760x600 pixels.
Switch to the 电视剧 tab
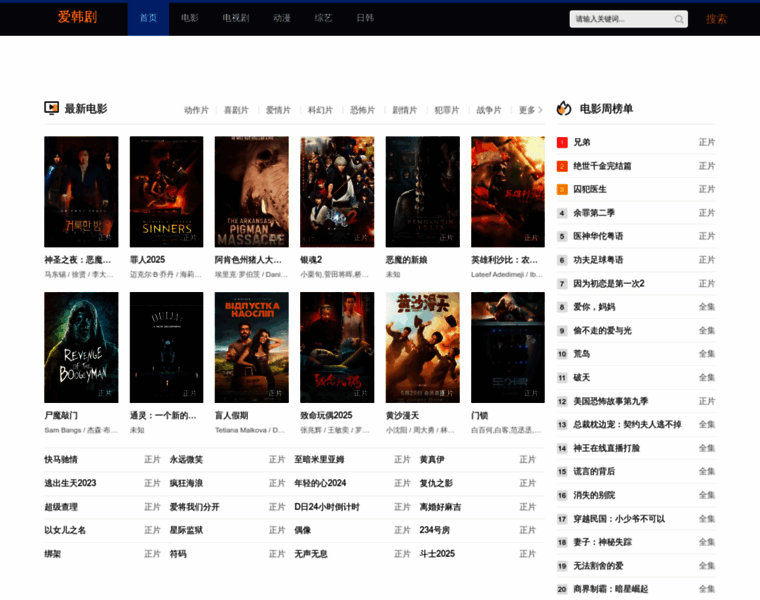click(x=236, y=18)
